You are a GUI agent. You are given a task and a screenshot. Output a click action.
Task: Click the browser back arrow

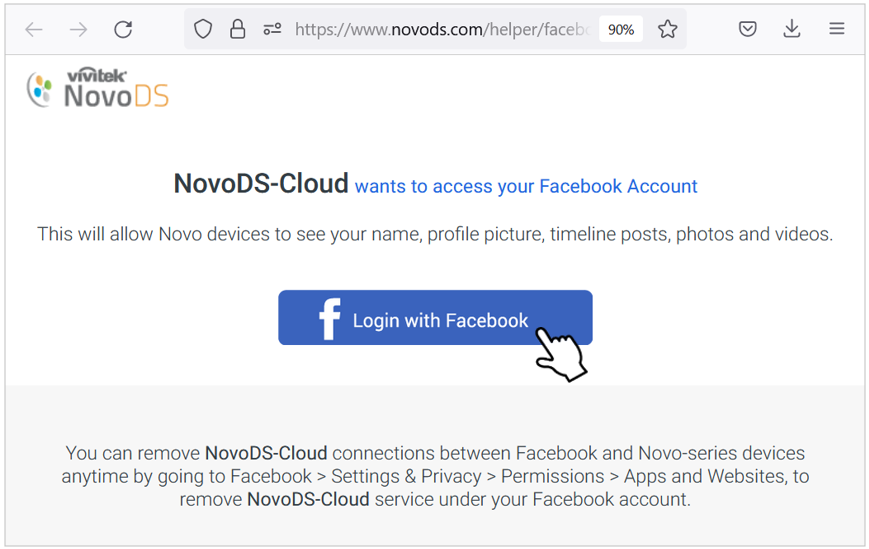coord(34,29)
